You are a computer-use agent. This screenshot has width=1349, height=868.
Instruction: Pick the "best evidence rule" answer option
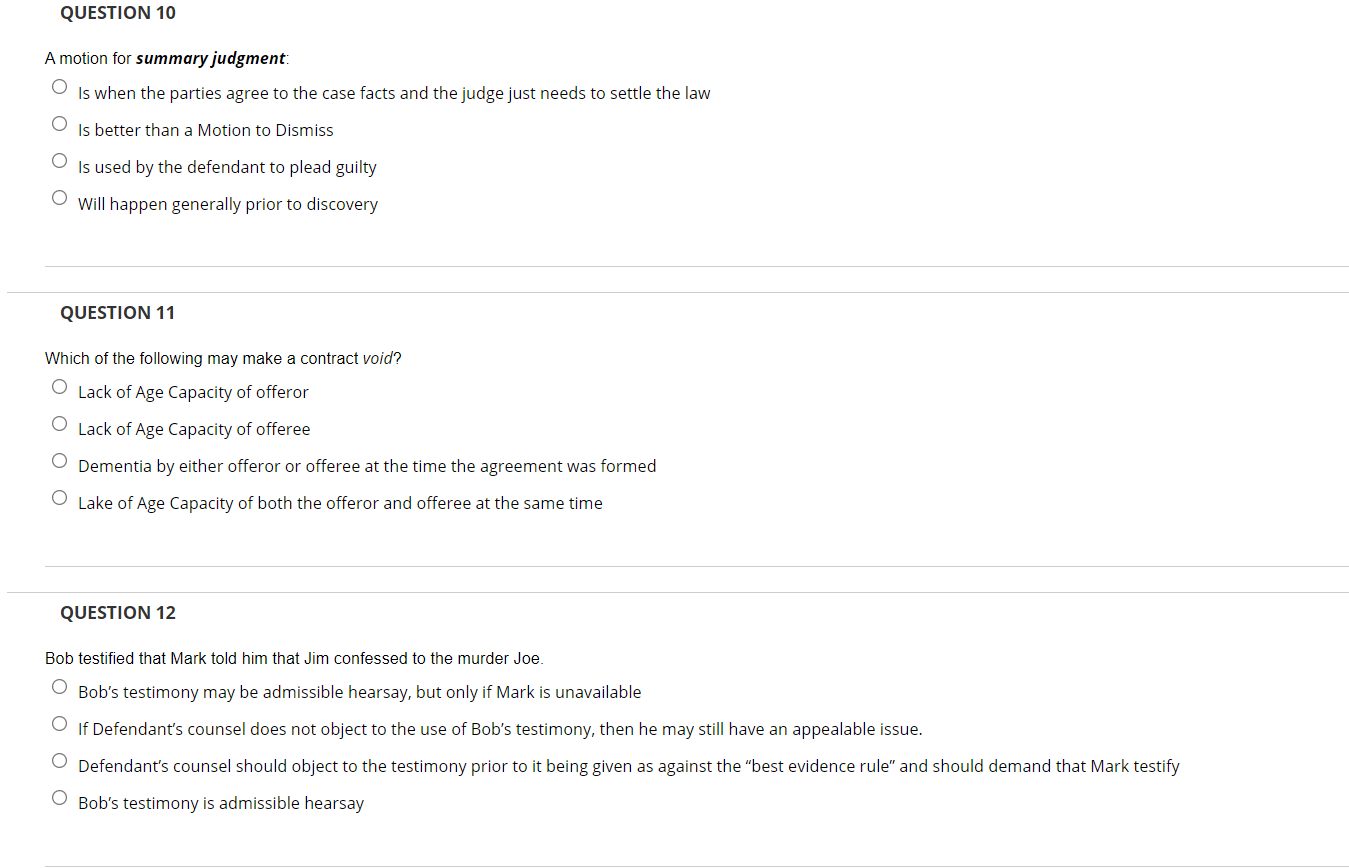(59, 760)
